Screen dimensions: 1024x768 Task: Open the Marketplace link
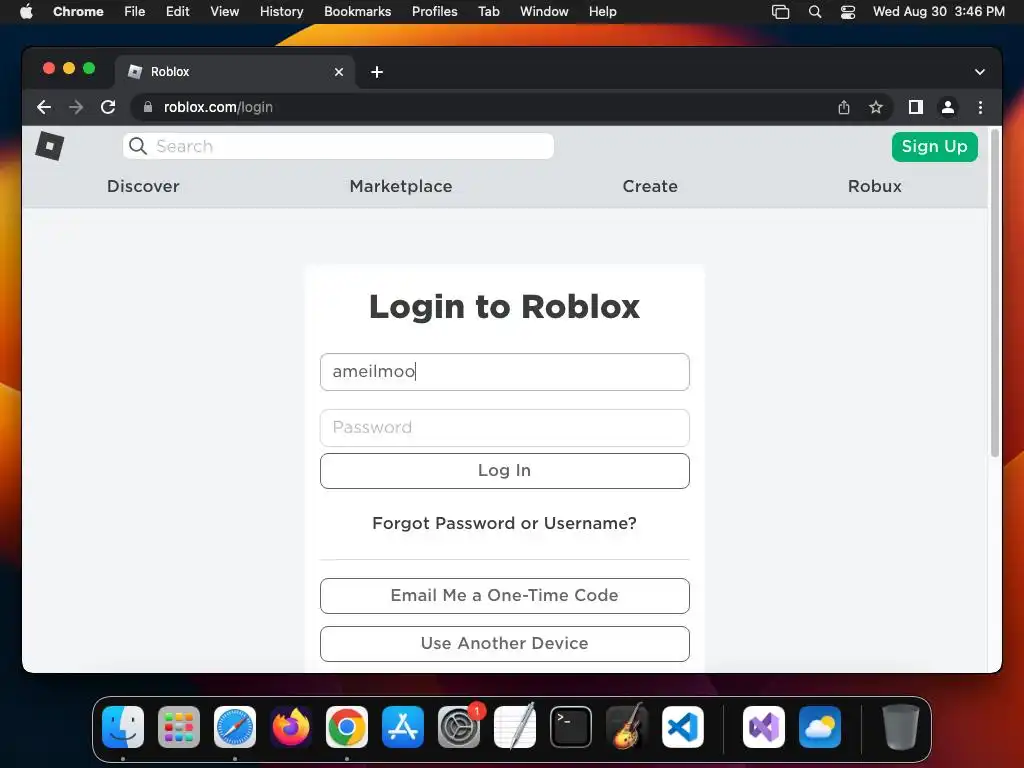401,186
